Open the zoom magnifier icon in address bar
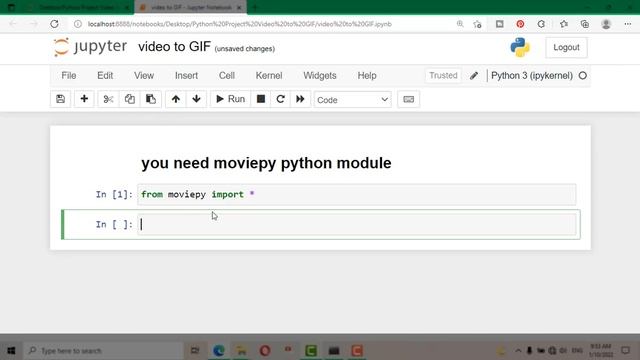 point(460,24)
